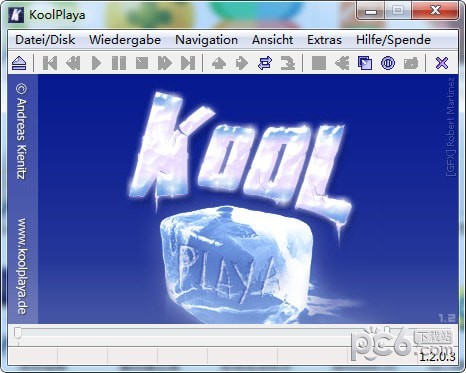The width and height of the screenshot is (466, 373).
Task: Open the Extras menu
Action: tap(324, 40)
